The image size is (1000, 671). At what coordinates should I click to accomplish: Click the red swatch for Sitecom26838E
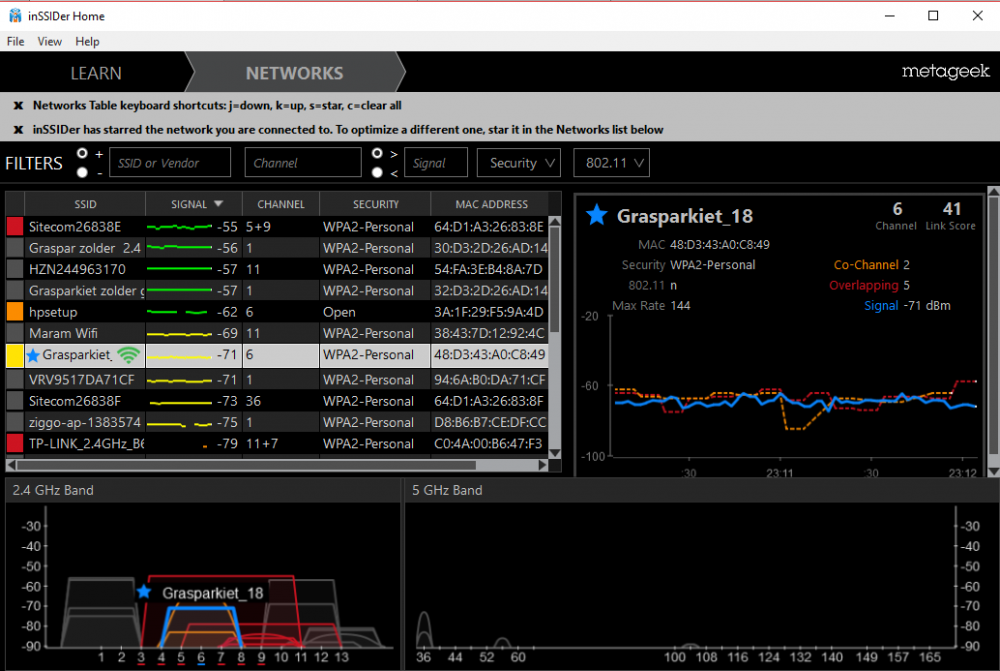[x=15, y=227]
